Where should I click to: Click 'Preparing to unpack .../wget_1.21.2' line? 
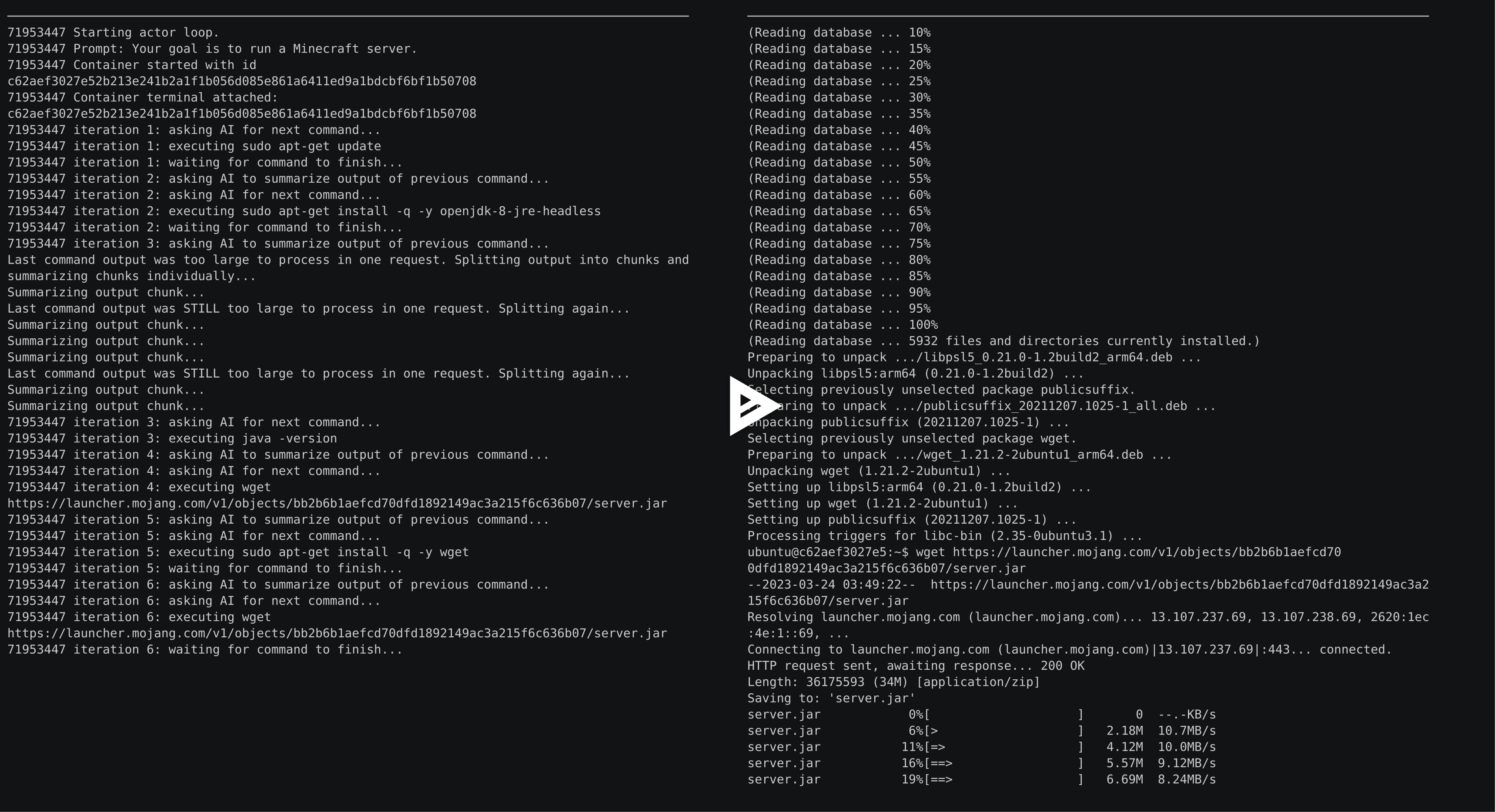960,455
